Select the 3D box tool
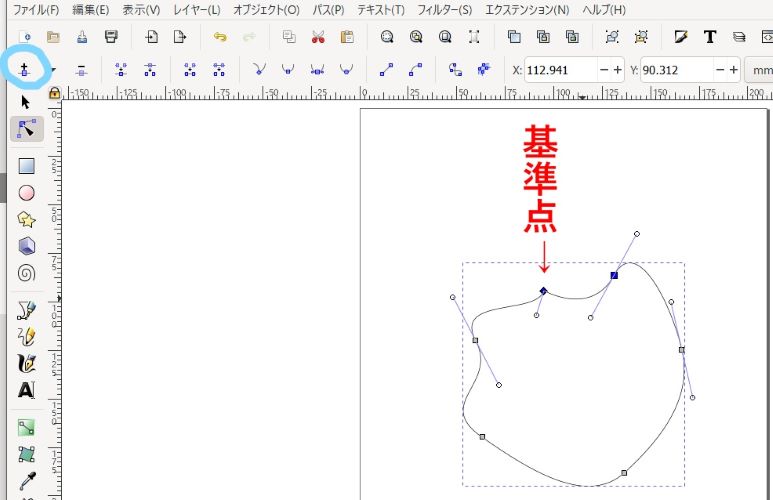Screen dimensions: 773x500 click(27, 246)
